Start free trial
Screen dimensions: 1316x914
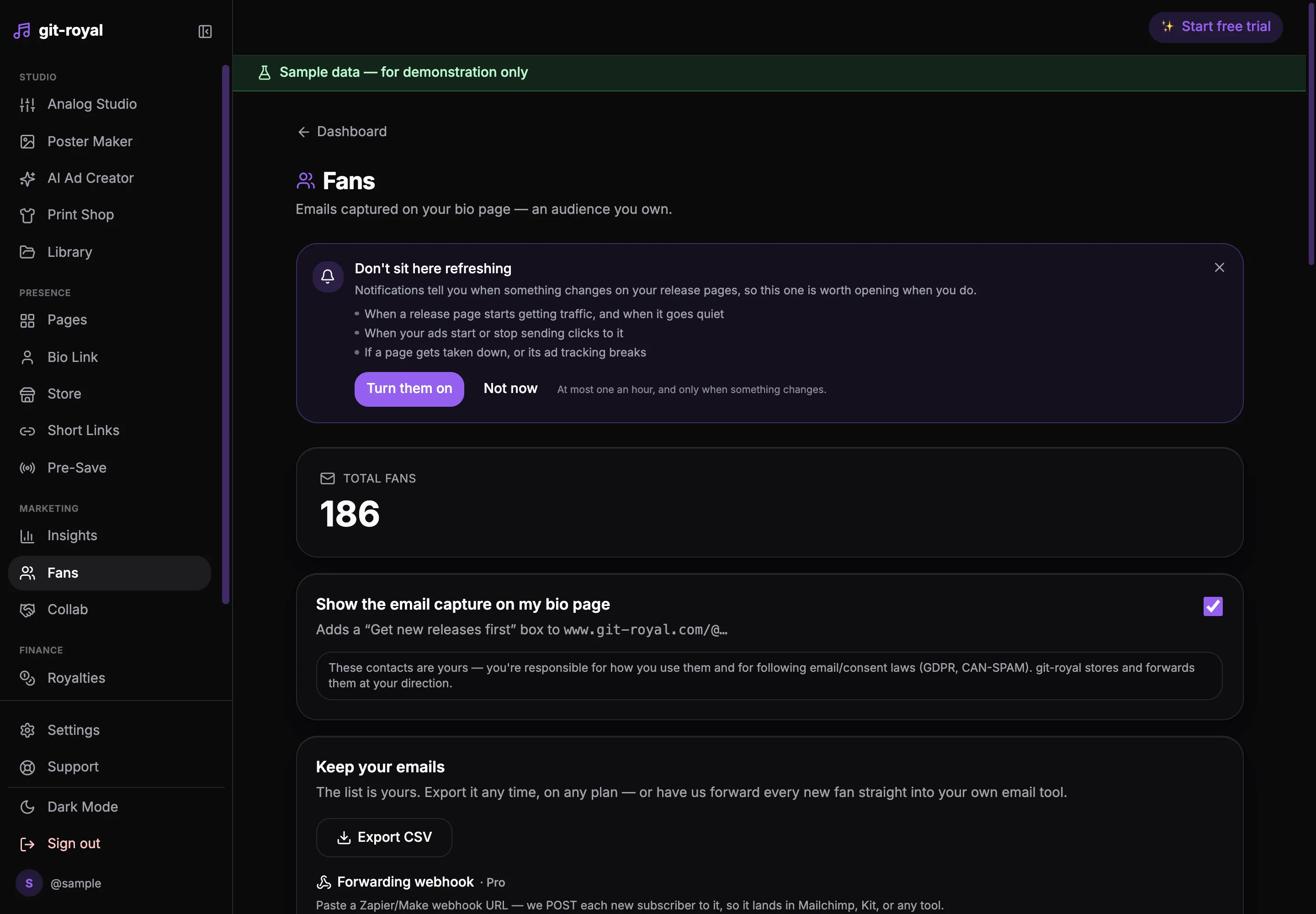[x=1215, y=27]
